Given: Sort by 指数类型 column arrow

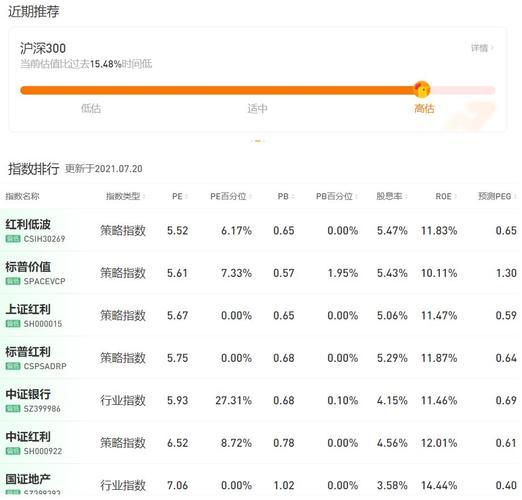Looking at the screenshot, I should [144, 197].
